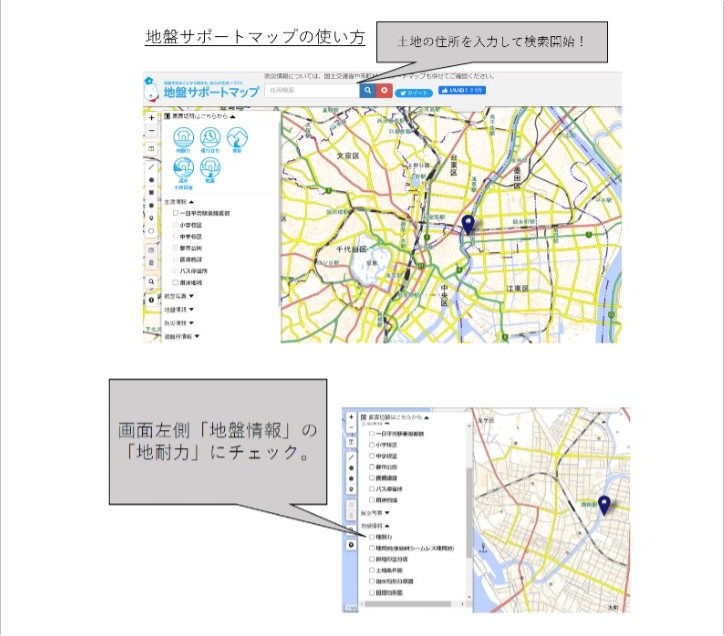Select the filled circle tool in upper map toolbar
The height and width of the screenshot is (636, 724).
click(x=151, y=206)
